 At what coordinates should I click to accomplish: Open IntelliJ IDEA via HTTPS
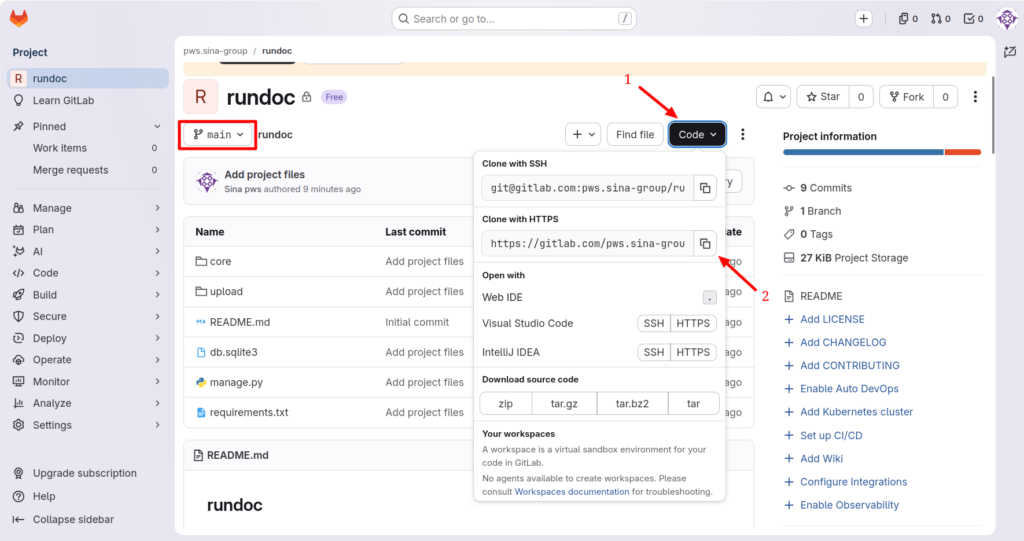click(x=693, y=352)
